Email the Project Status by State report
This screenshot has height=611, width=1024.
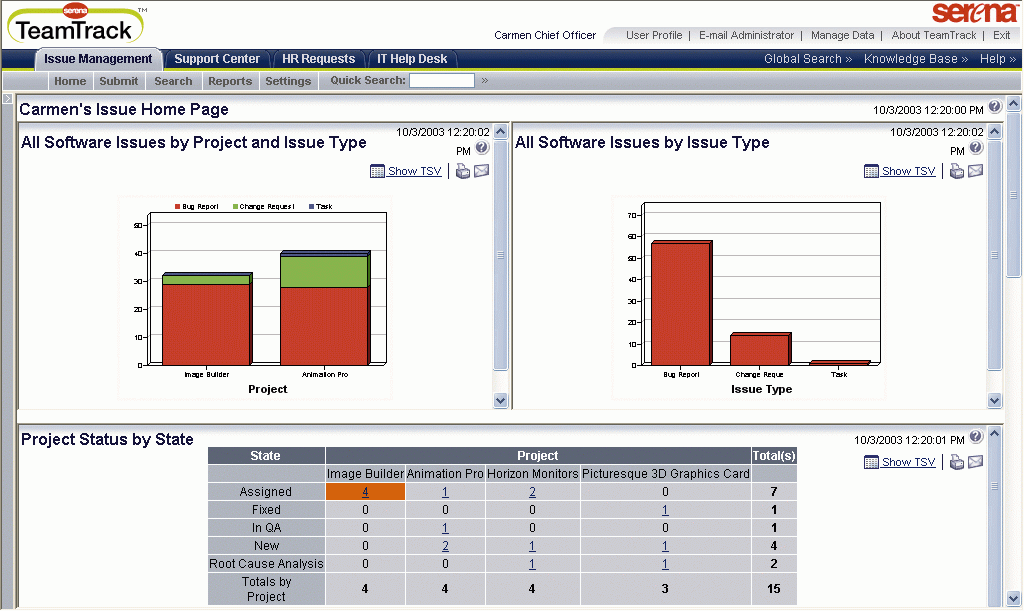[976, 462]
